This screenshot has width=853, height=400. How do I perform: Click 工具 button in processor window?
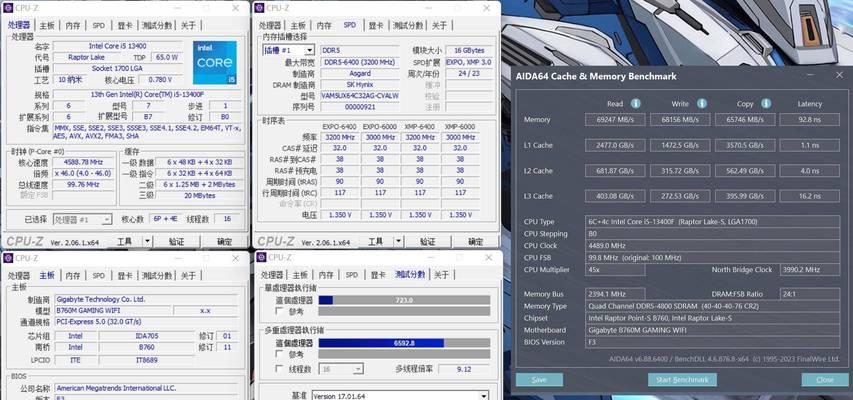[124, 241]
